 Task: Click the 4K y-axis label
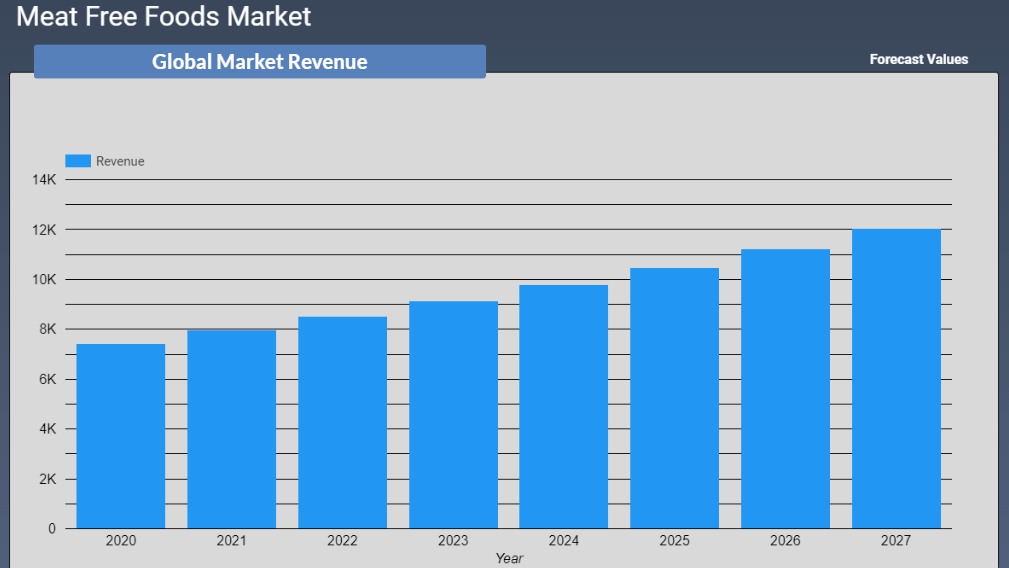coord(48,429)
